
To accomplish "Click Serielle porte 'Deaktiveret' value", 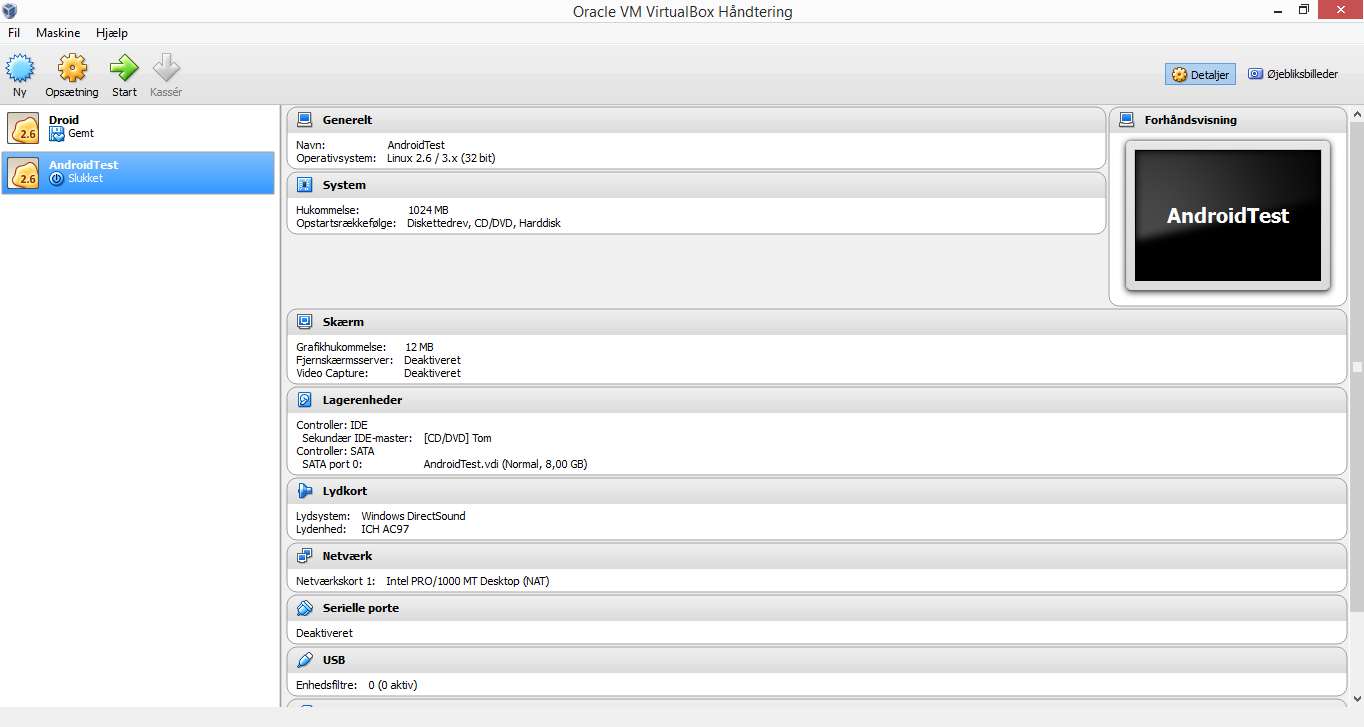I will [x=324, y=633].
